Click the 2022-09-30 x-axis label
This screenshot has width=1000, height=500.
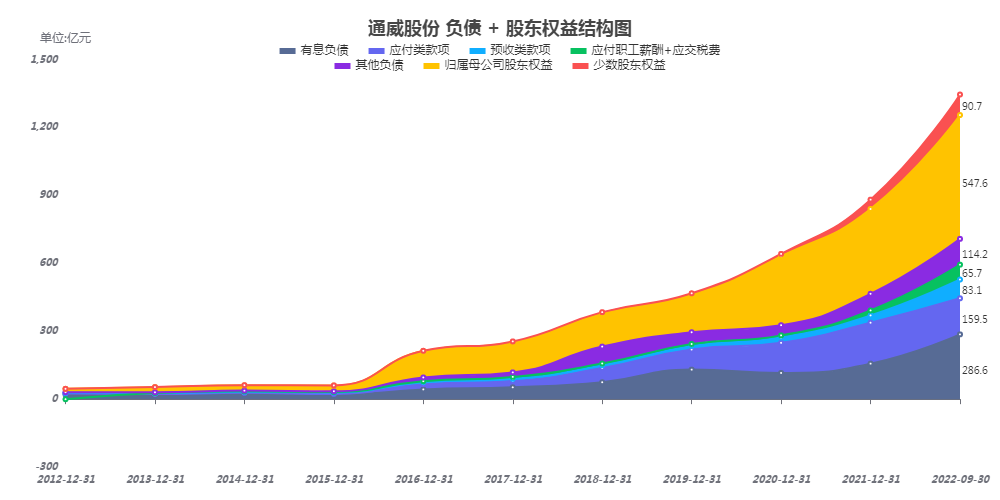pos(960,479)
